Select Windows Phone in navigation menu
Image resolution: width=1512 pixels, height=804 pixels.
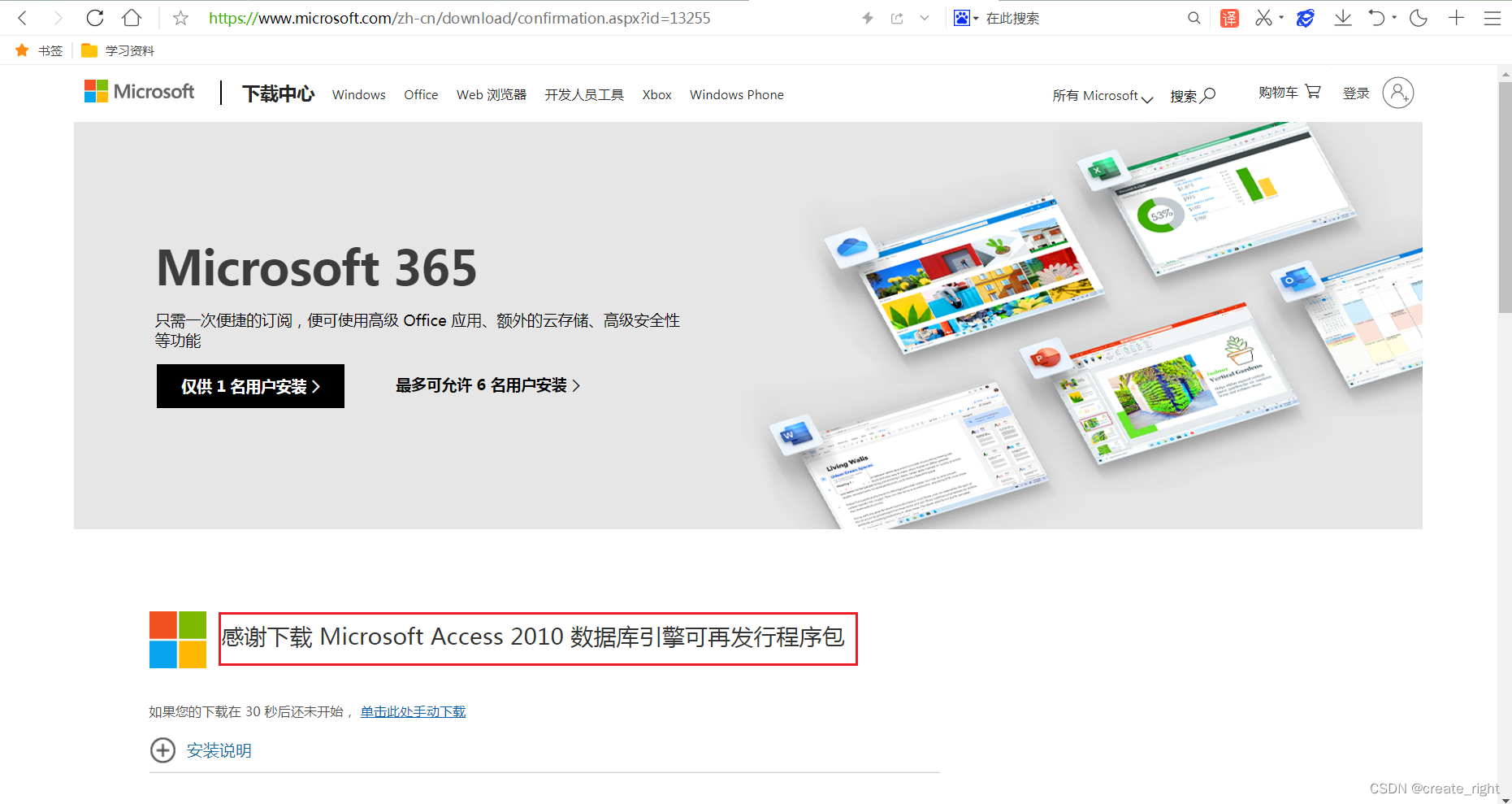[x=737, y=95]
